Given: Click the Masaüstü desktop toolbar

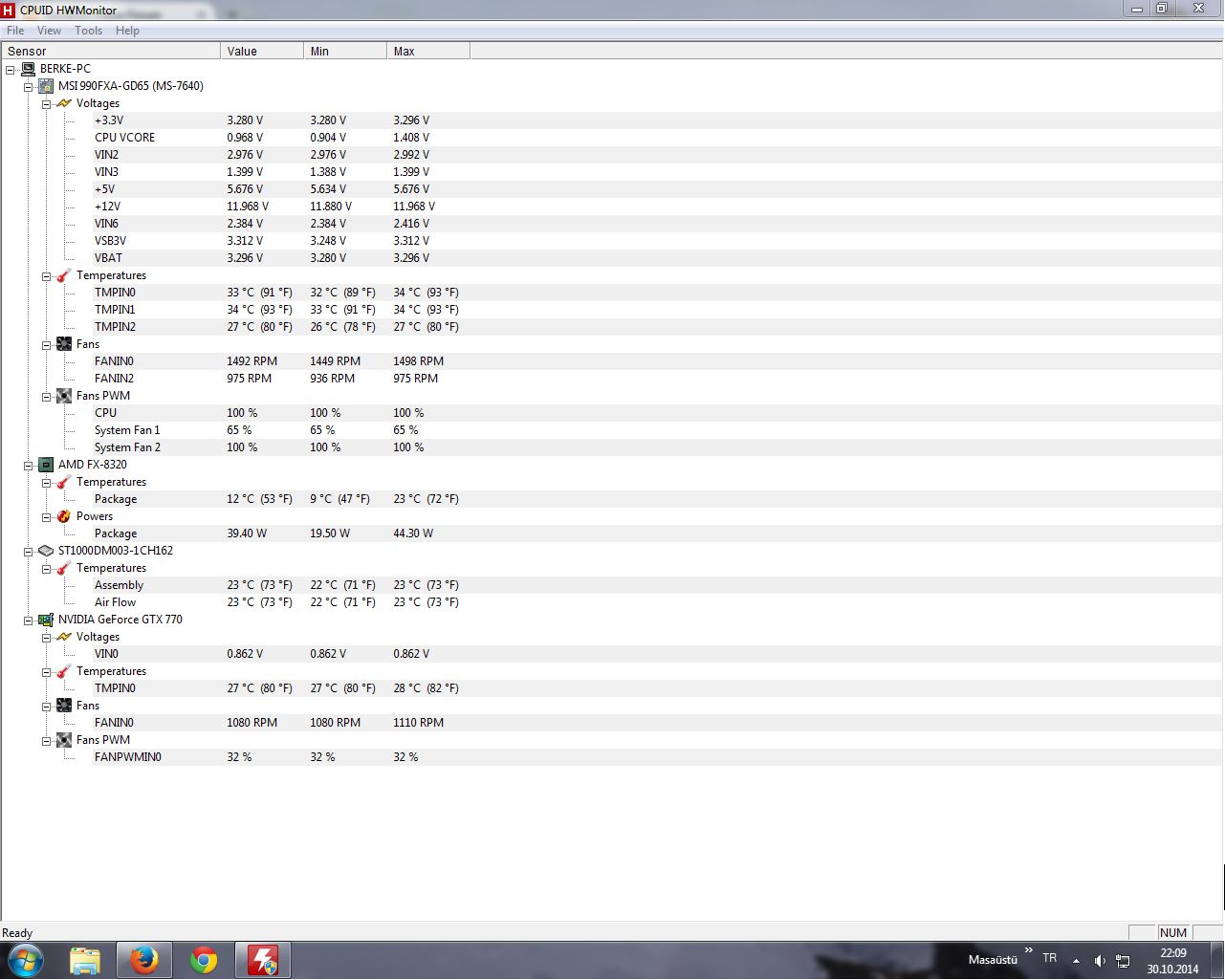Looking at the screenshot, I should [993, 959].
